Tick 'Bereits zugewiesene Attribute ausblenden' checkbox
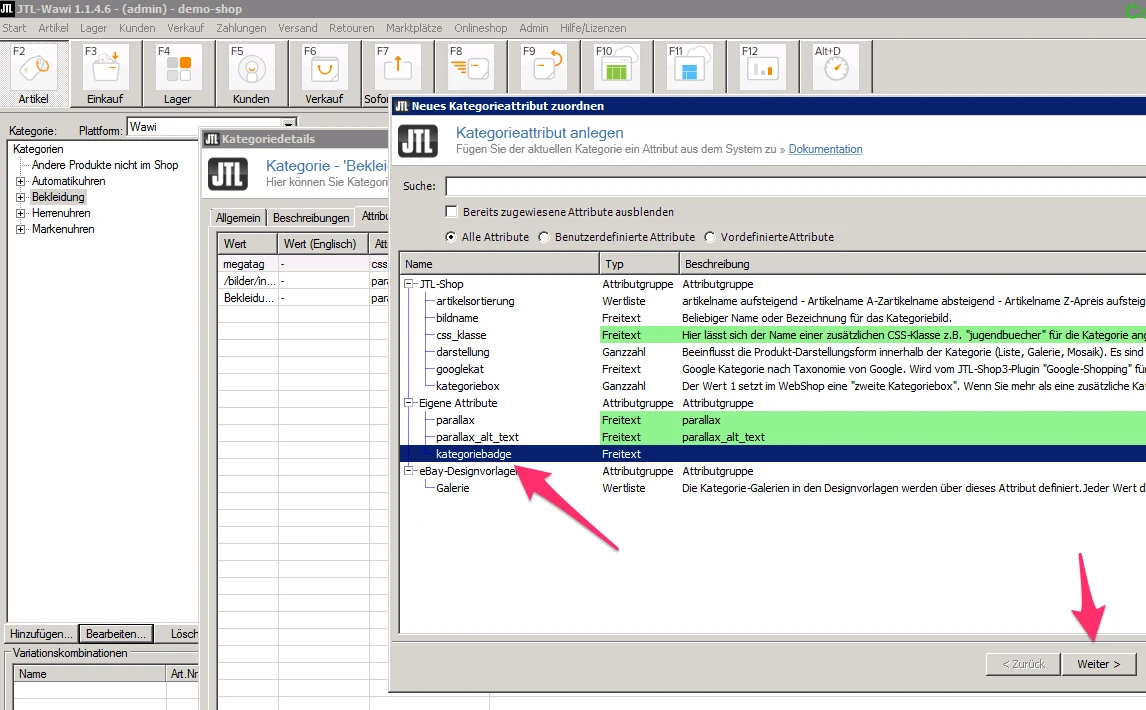Screen dimensions: 1146x710 (451, 211)
